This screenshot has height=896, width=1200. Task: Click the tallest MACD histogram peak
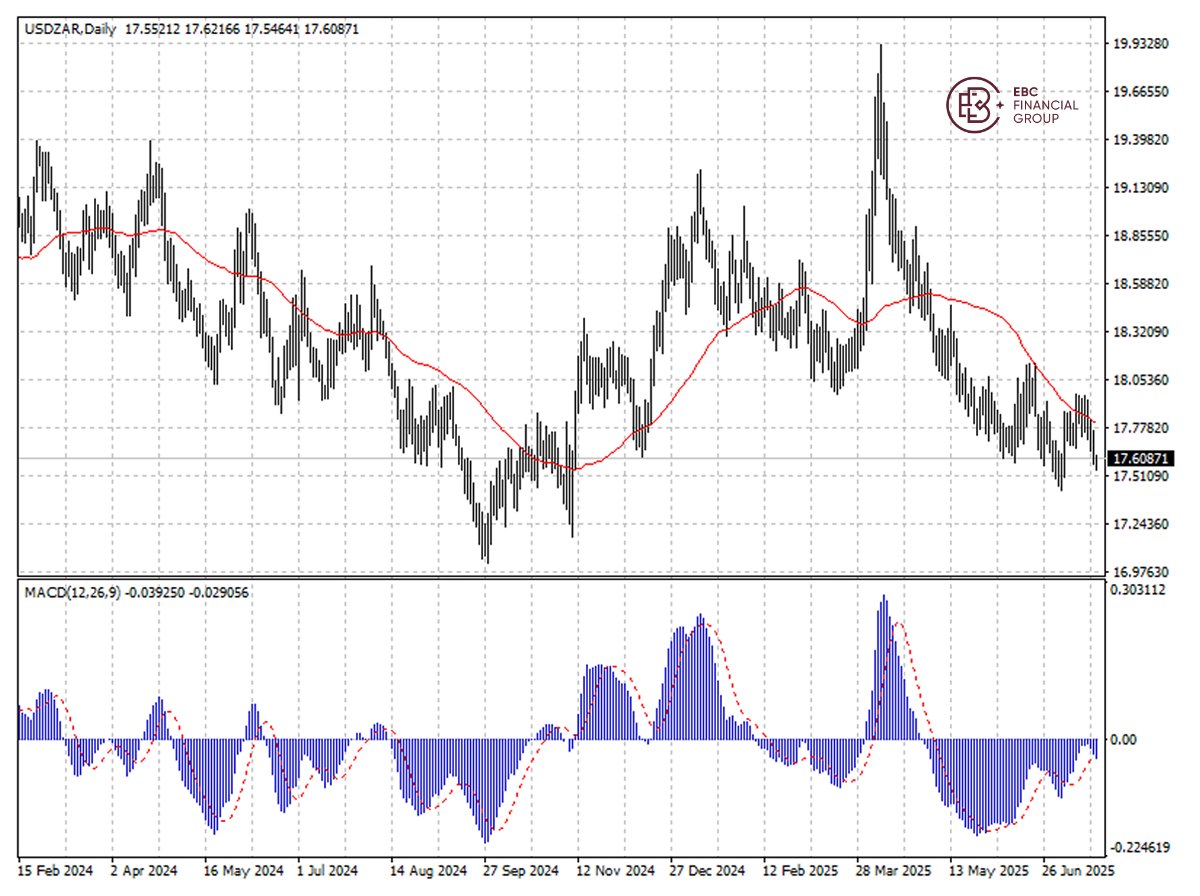(883, 667)
